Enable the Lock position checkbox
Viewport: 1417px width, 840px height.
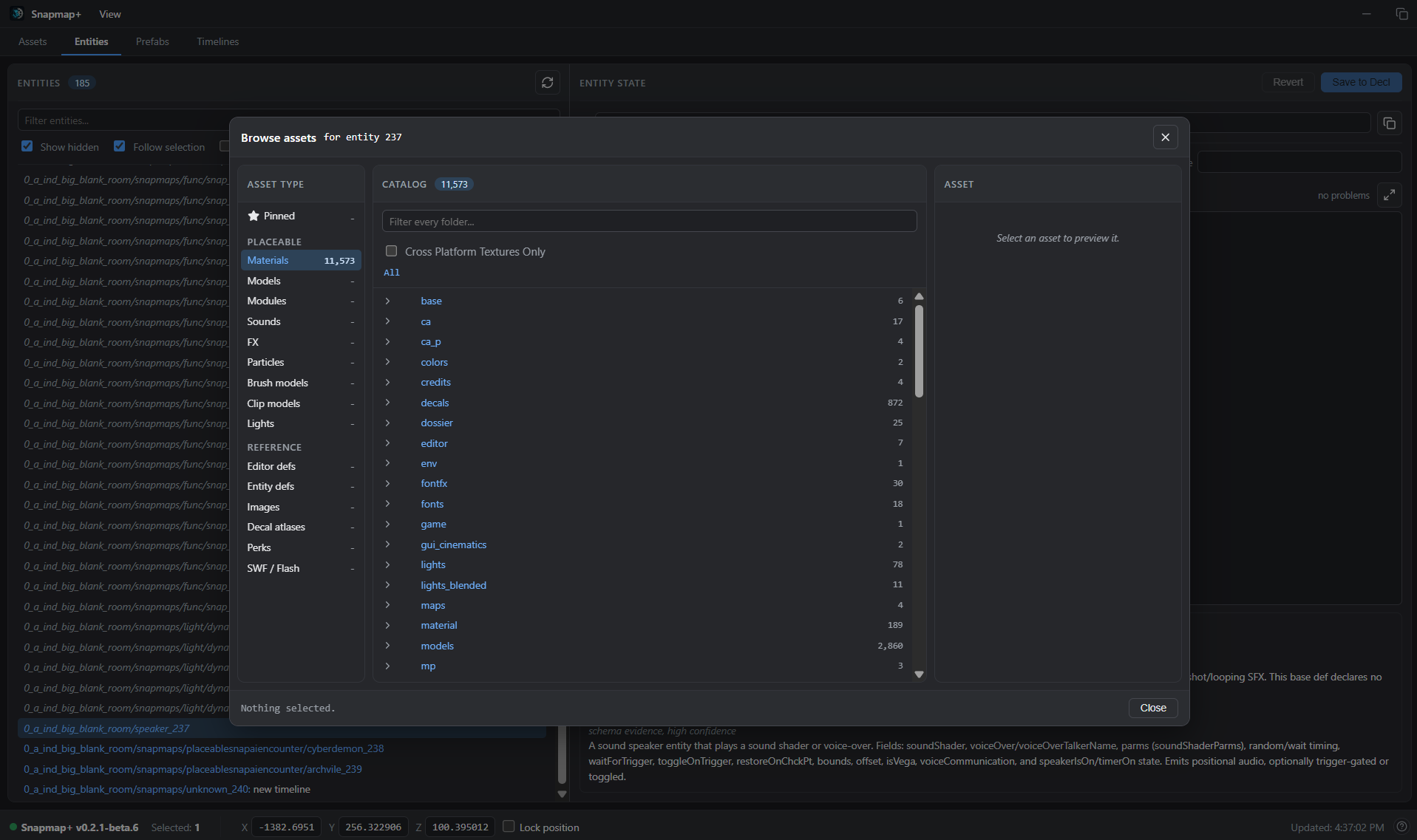pyautogui.click(x=509, y=827)
